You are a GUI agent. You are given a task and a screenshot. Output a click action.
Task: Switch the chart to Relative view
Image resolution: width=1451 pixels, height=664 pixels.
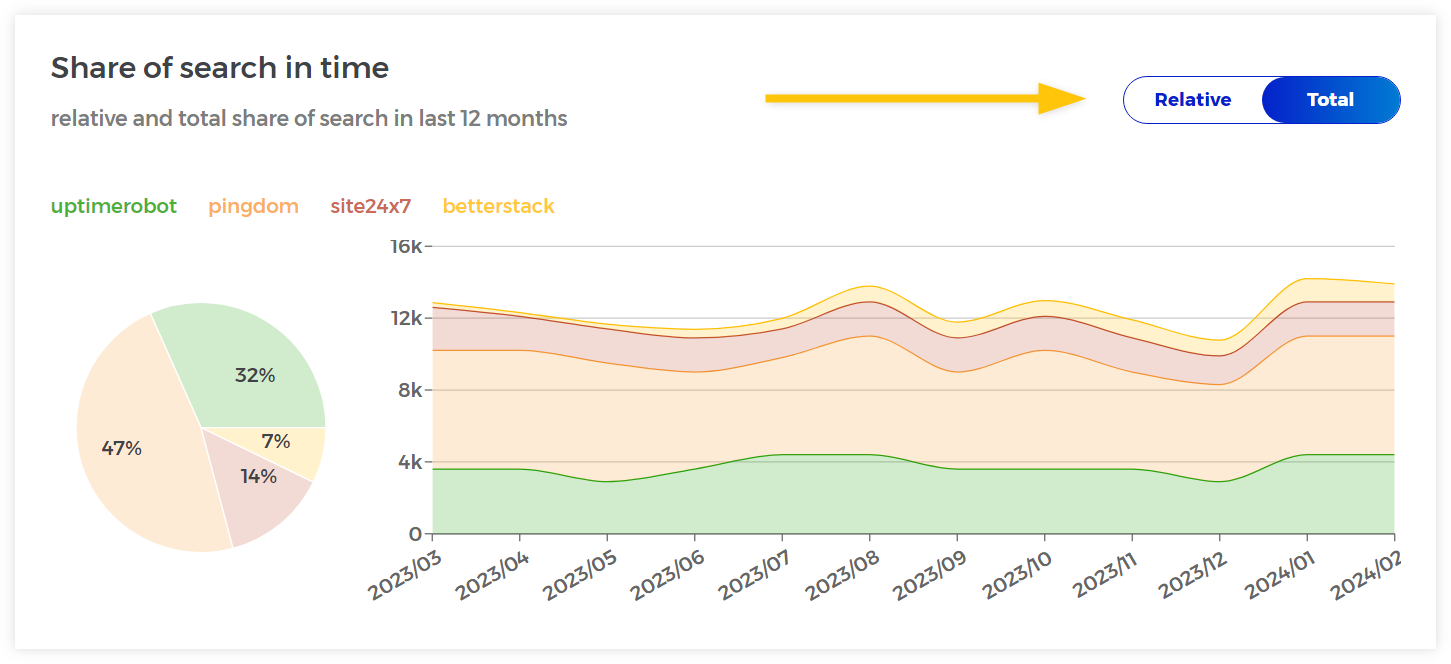[x=1194, y=100]
